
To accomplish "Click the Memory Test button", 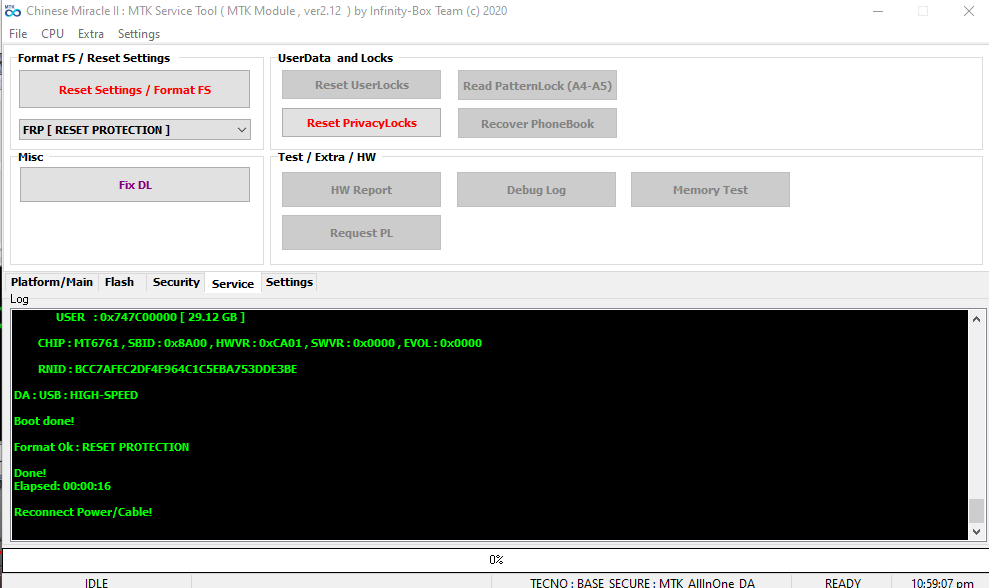I will (710, 189).
